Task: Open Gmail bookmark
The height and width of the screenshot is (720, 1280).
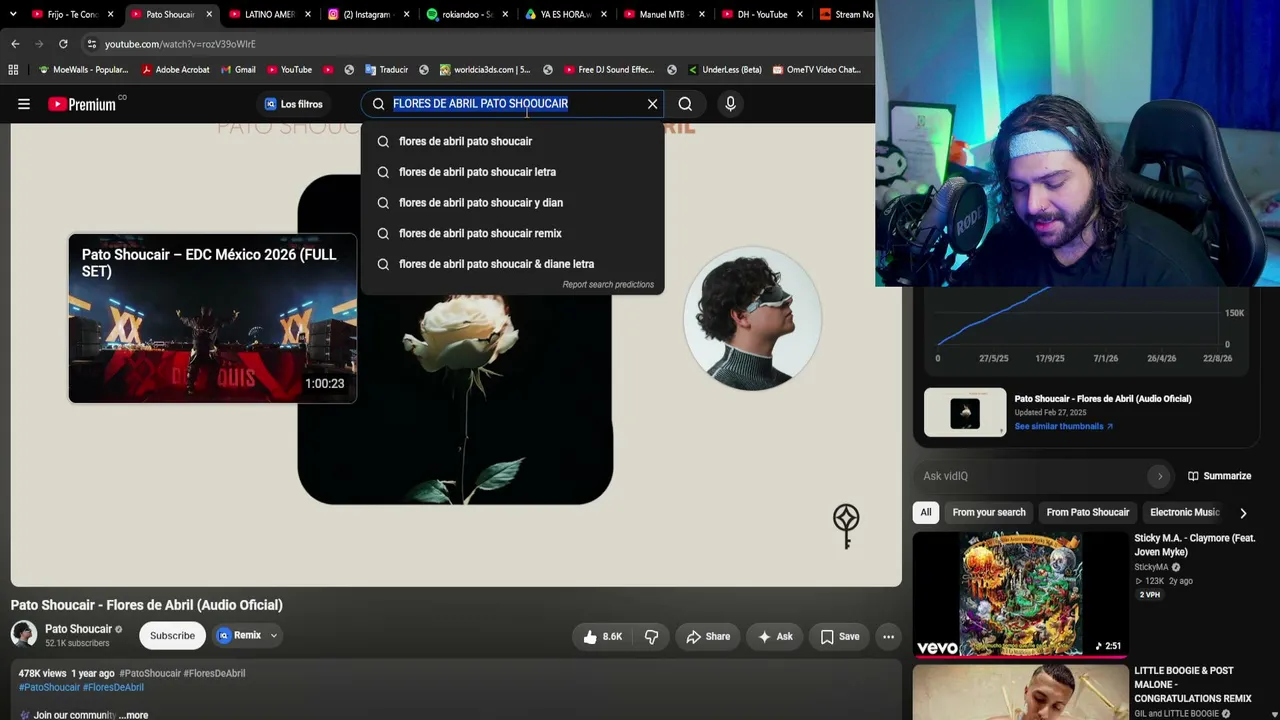Action: [238, 70]
